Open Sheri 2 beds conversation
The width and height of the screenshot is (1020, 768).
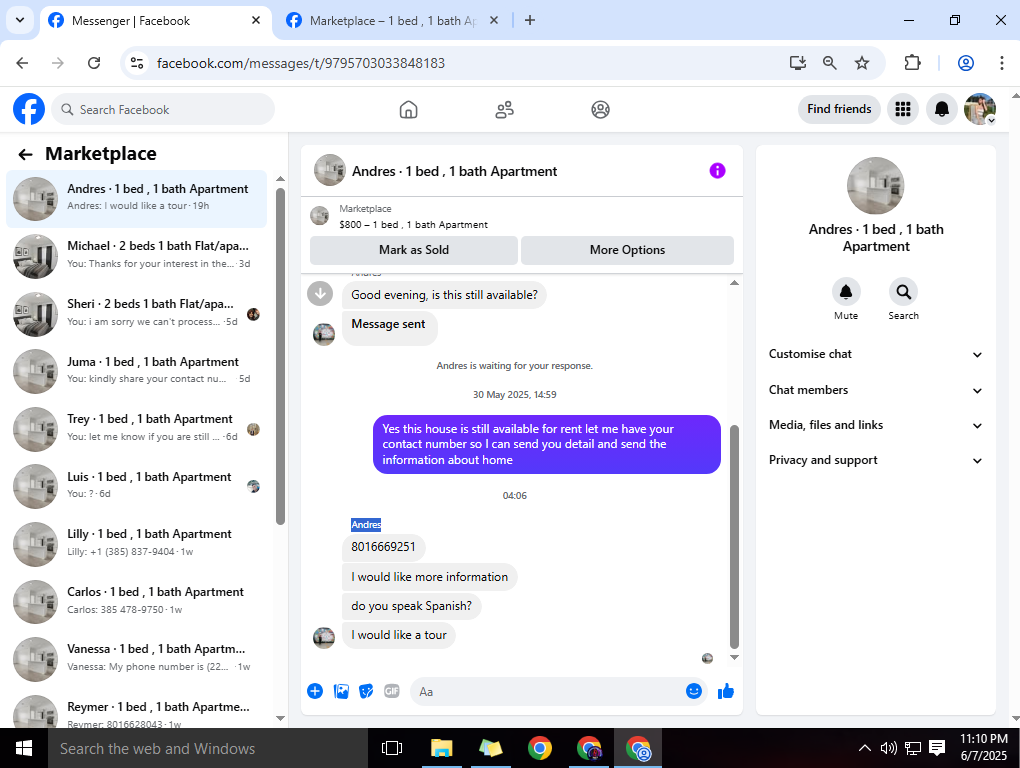(137, 314)
